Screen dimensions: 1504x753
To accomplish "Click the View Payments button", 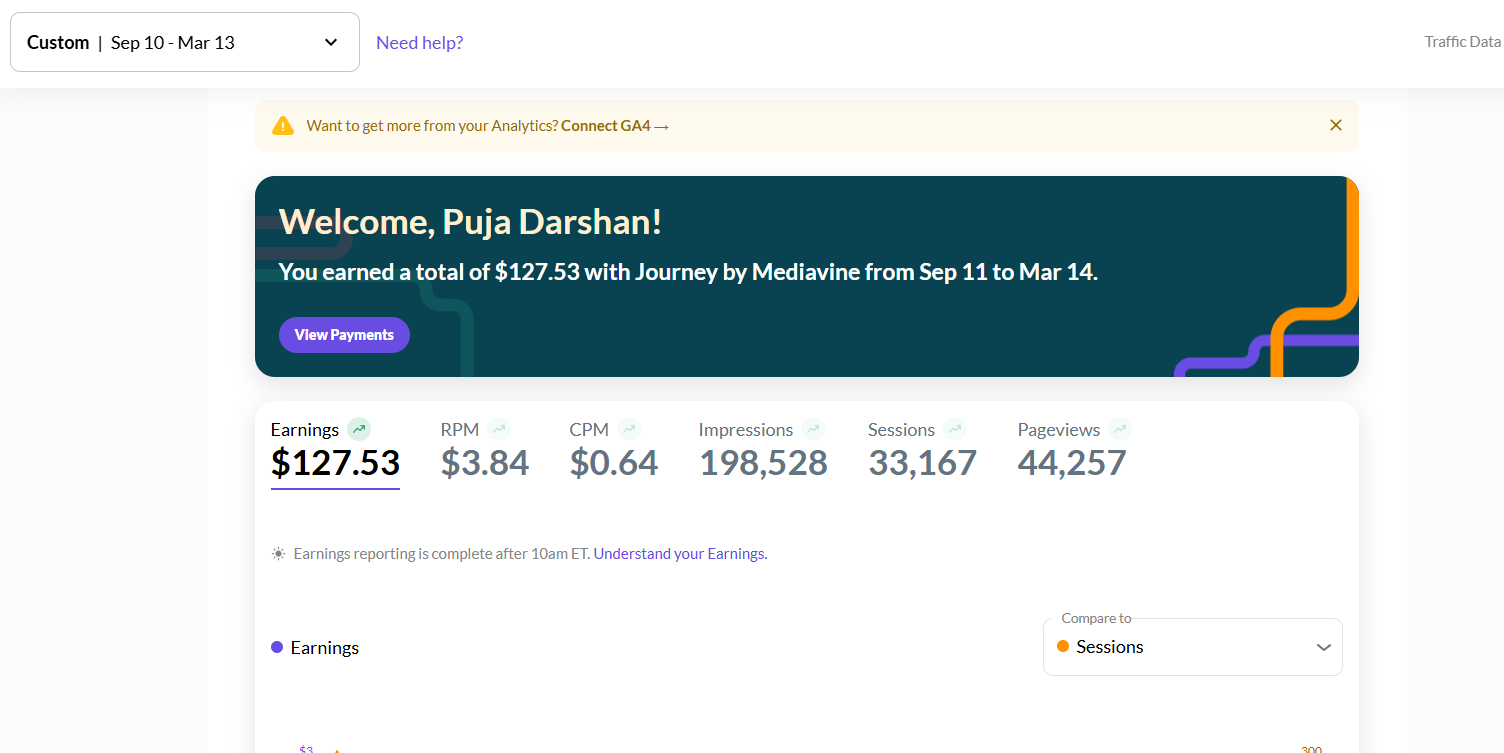I will (344, 335).
